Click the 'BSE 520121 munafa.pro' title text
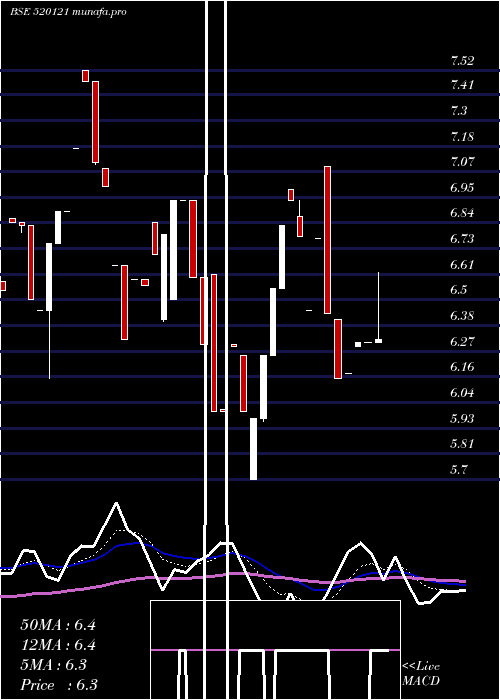Image resolution: width=500 pixels, height=700 pixels. pyautogui.click(x=68, y=12)
